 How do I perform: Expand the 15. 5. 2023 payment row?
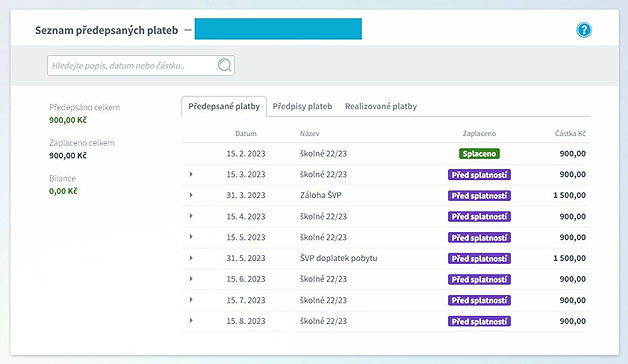(x=191, y=237)
